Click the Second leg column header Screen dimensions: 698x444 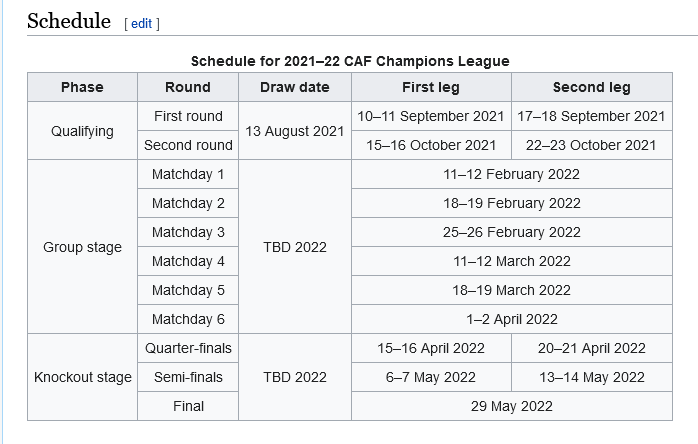click(591, 87)
